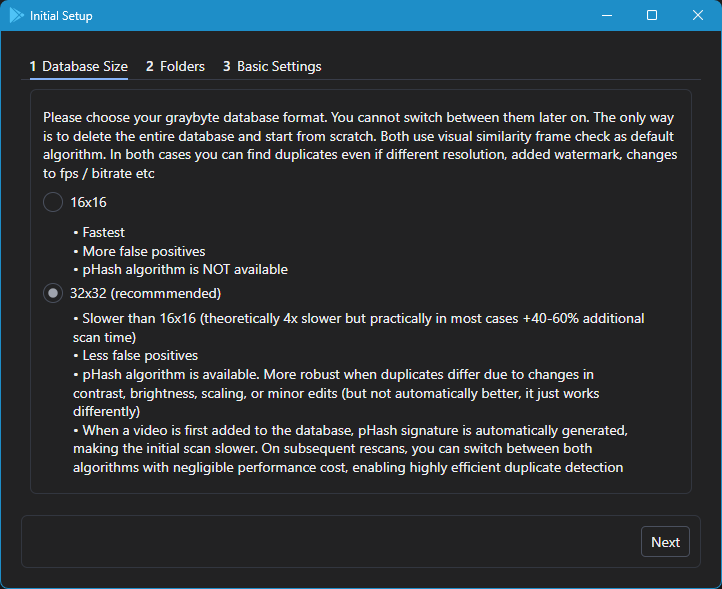Viewport: 722px width, 589px height.
Task: Minimize the Initial Setup window
Action: pos(606,15)
